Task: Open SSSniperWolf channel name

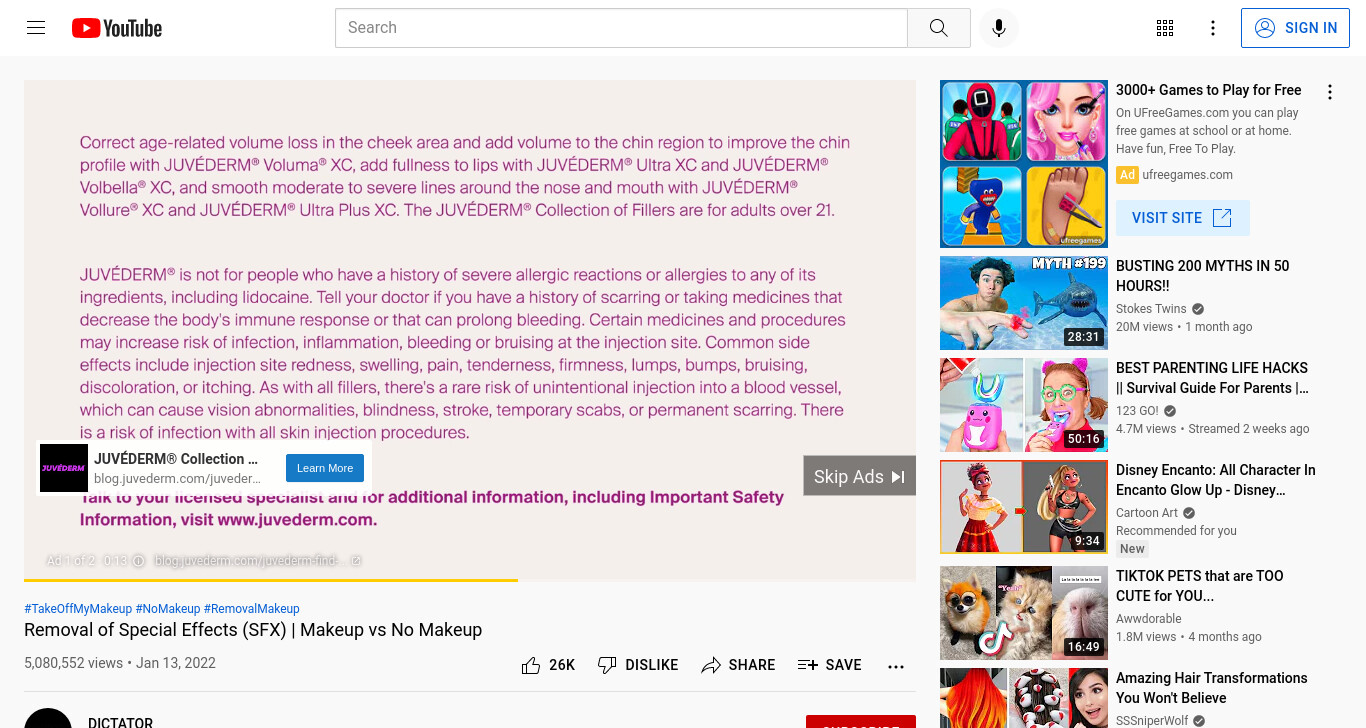Action: pyautogui.click(x=1152, y=721)
